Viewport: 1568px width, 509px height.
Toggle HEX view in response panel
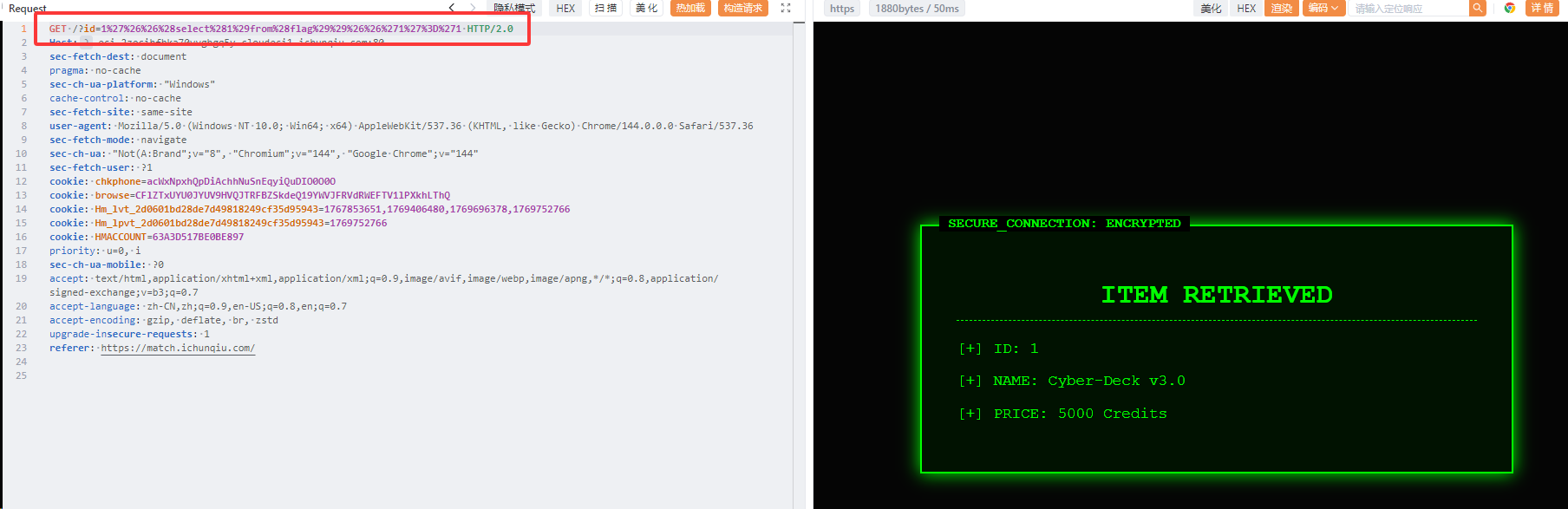click(1246, 8)
